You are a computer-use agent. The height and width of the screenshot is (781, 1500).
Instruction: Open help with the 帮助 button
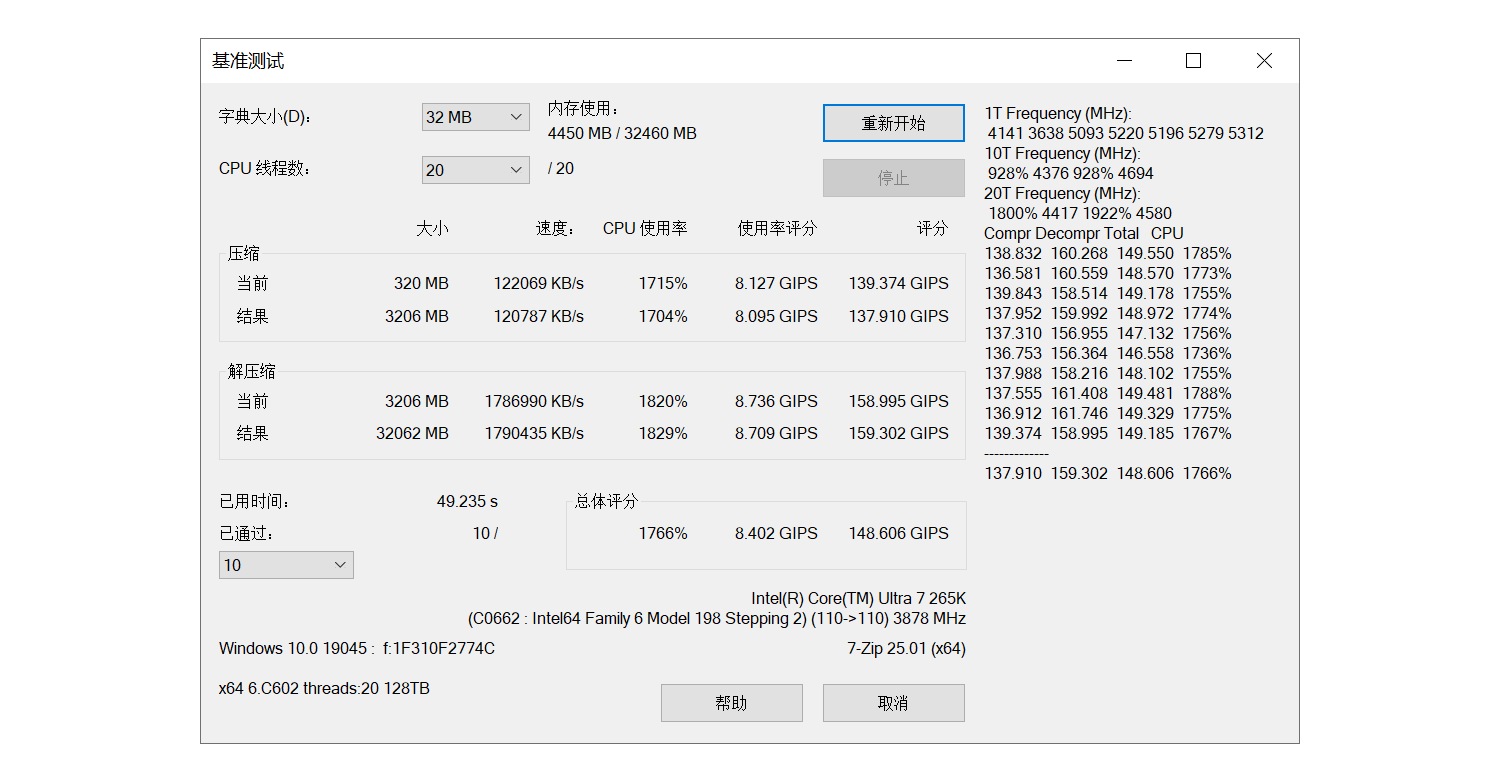732,703
